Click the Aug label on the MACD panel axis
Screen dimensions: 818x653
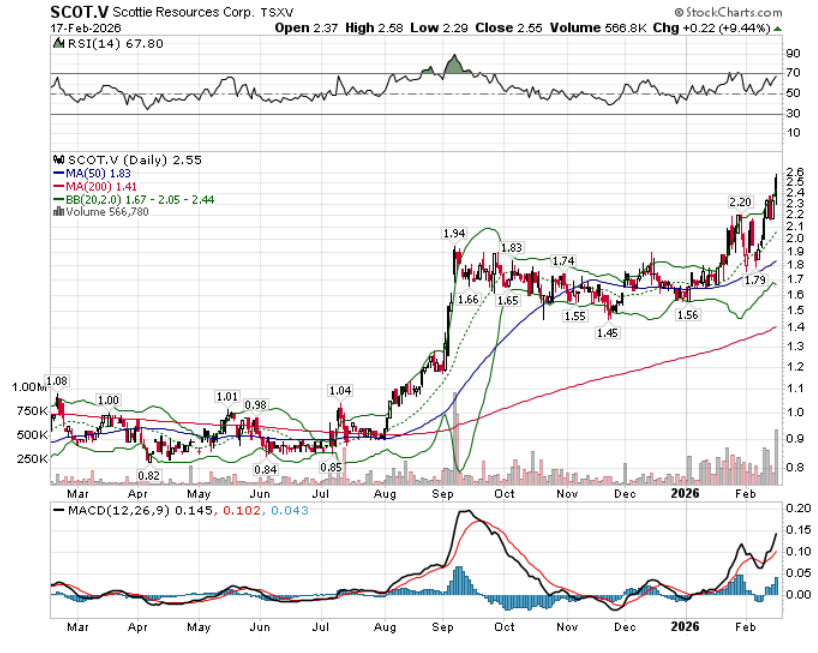[x=384, y=627]
